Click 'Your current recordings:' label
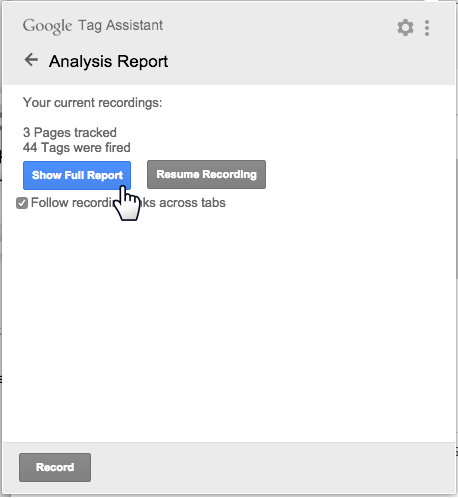The height and width of the screenshot is (498, 458). point(92,103)
